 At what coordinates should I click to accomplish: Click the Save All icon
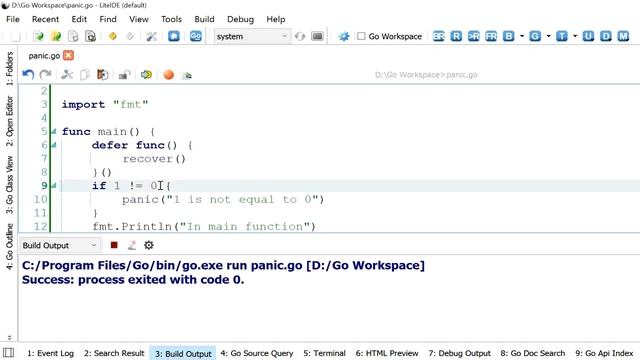click(90, 36)
